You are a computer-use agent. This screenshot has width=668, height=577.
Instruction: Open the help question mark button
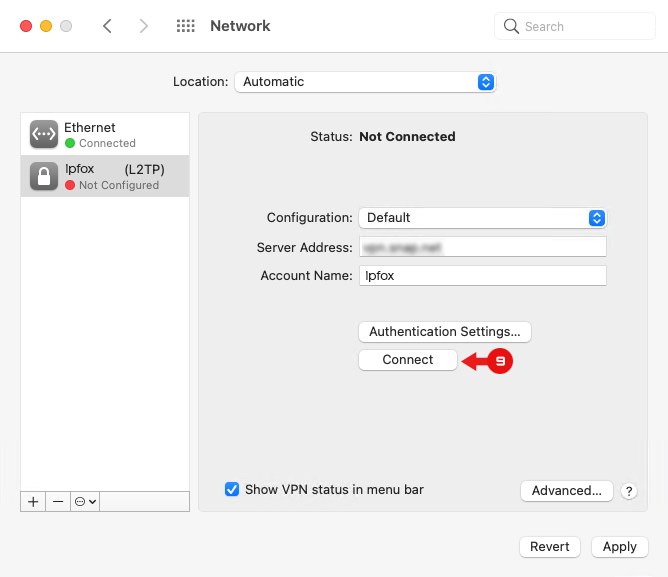point(629,491)
